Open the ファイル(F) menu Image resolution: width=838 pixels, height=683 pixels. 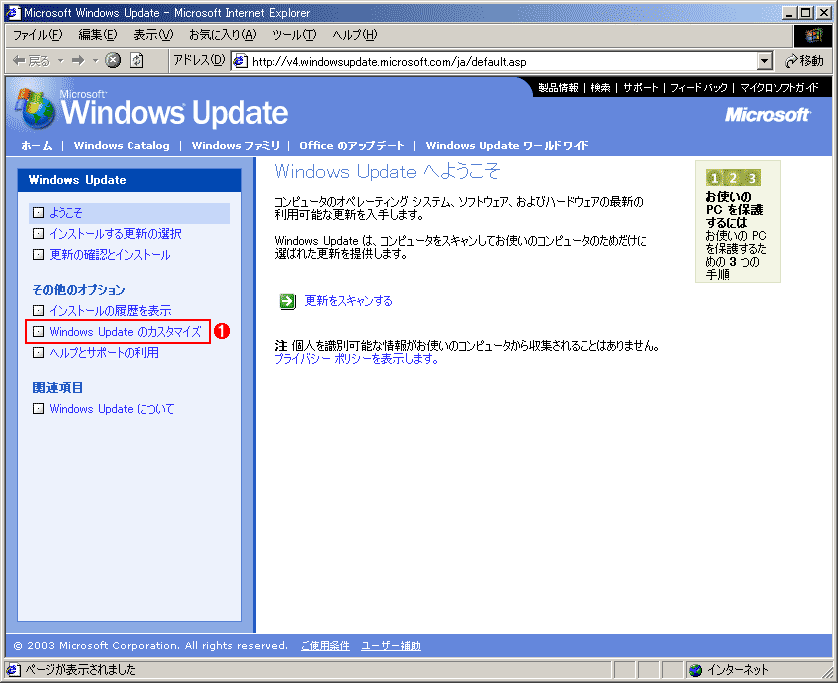coord(37,35)
